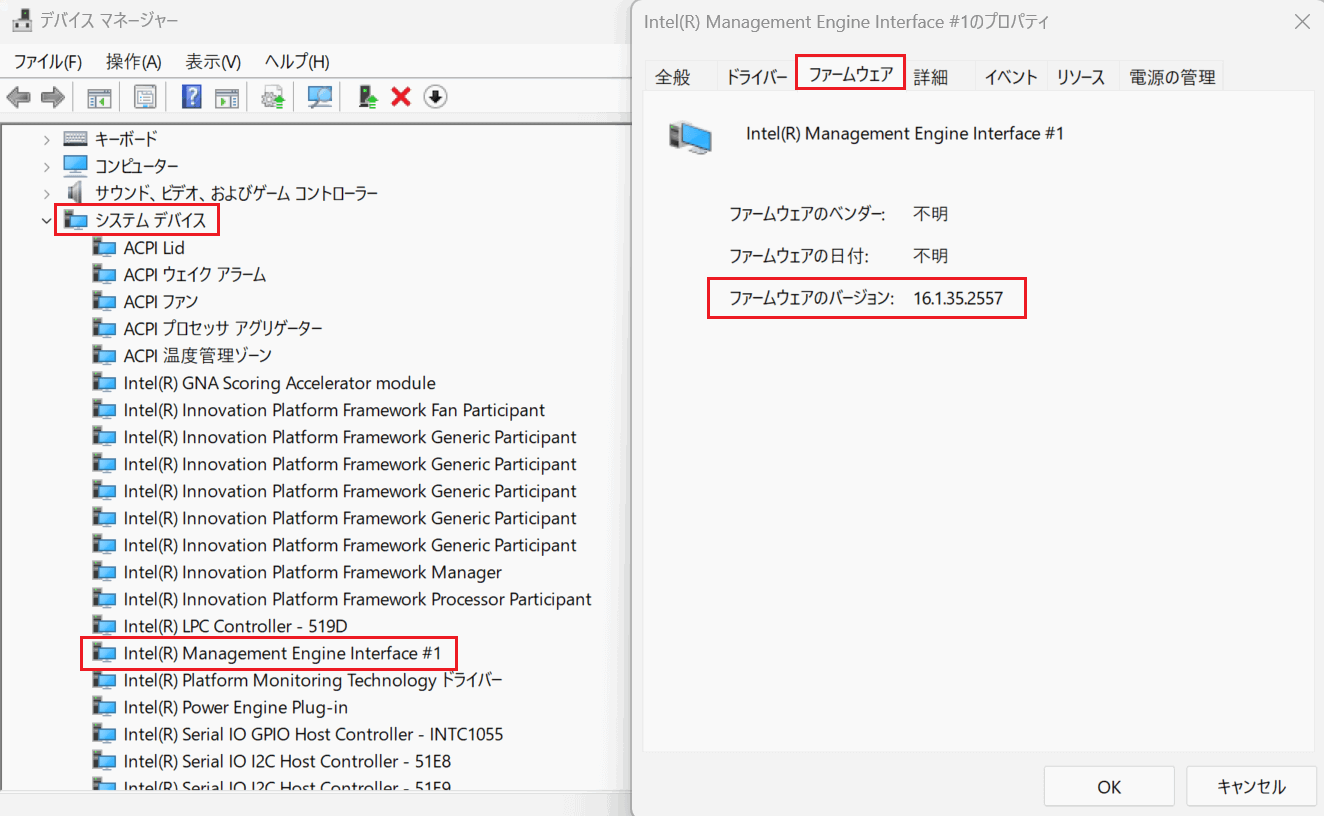Click the Back arrow toolbar icon

click(x=19, y=97)
